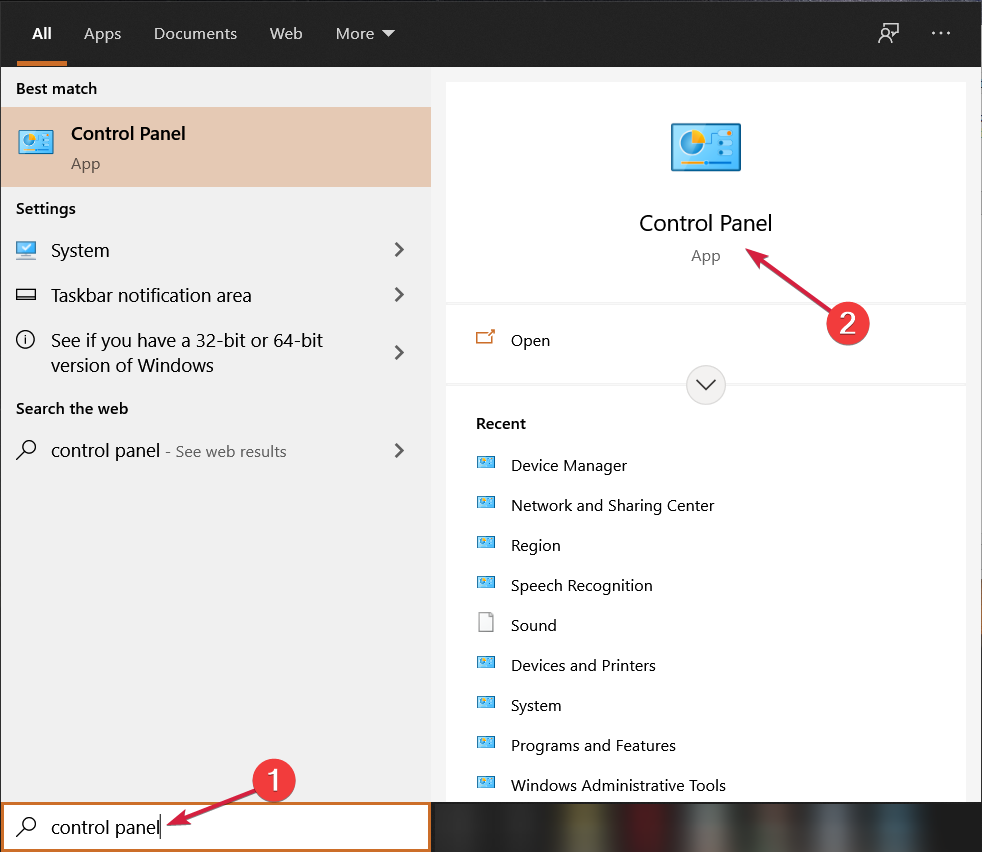Switch to the Documents tab
This screenshot has height=852, width=982.
point(195,33)
